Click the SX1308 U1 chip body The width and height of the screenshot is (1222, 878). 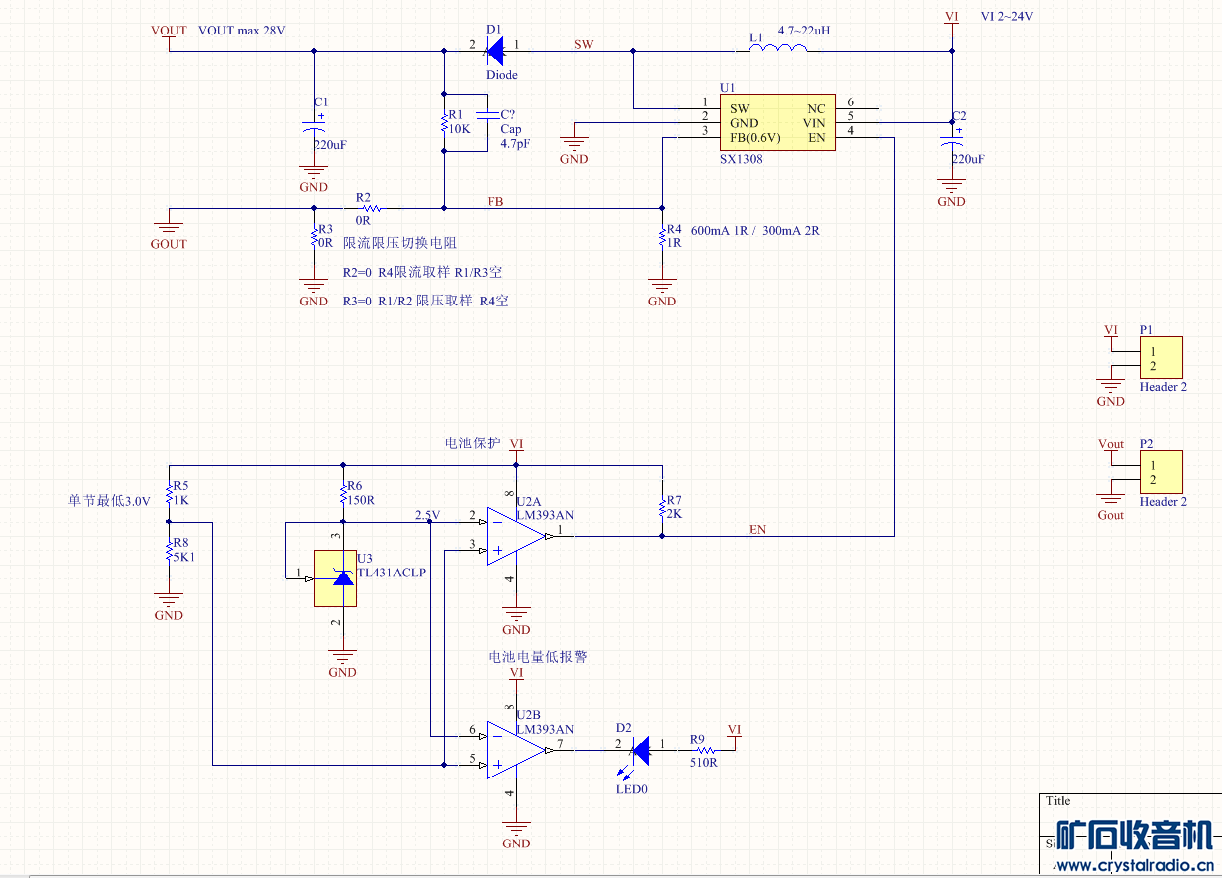pyautogui.click(x=777, y=123)
